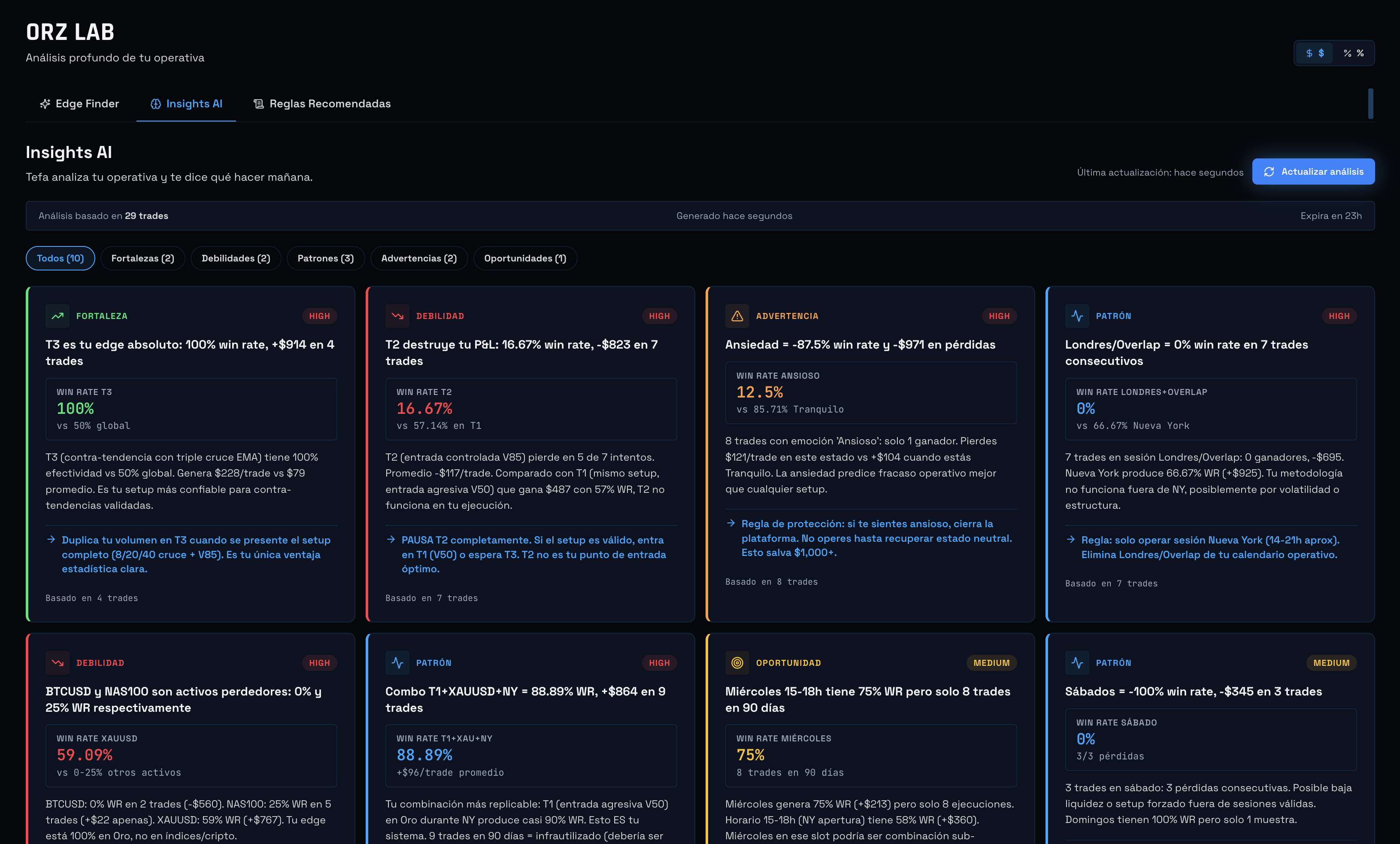This screenshot has width=1400, height=844.
Task: Click the PAUSA T2 completamente recommendation
Action: tap(533, 554)
